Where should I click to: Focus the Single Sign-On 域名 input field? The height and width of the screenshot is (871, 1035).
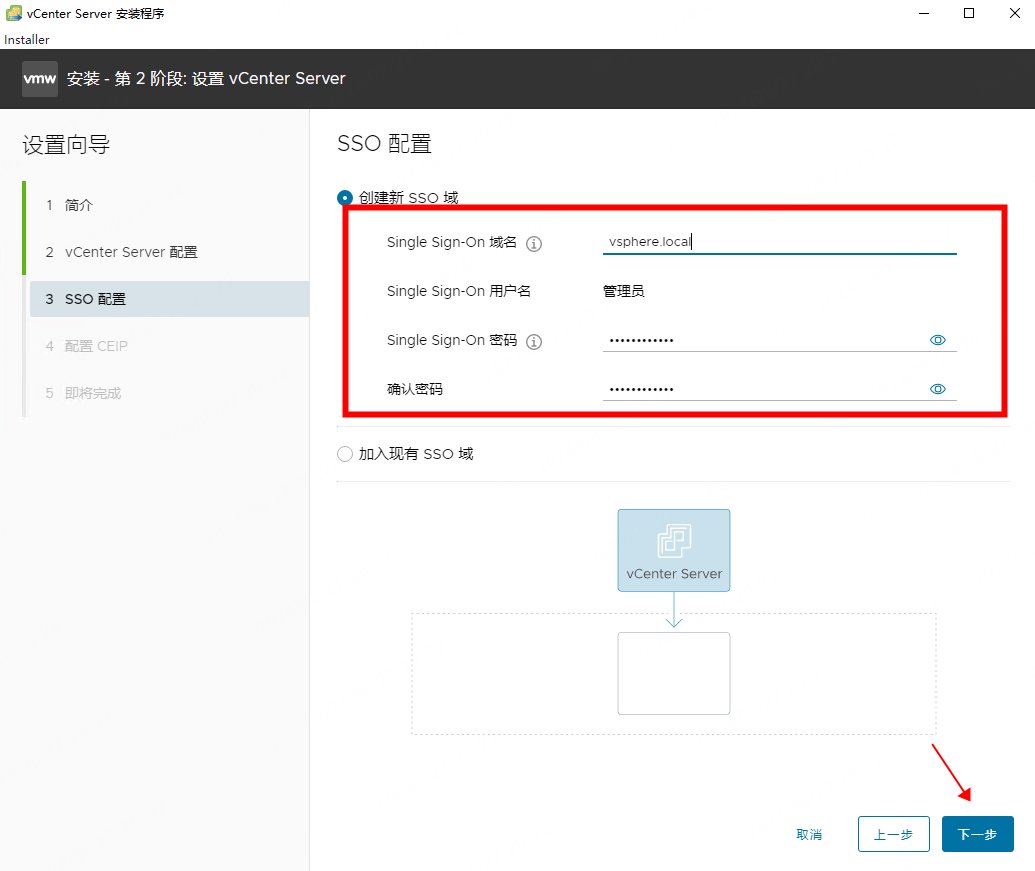pyautogui.click(x=780, y=242)
